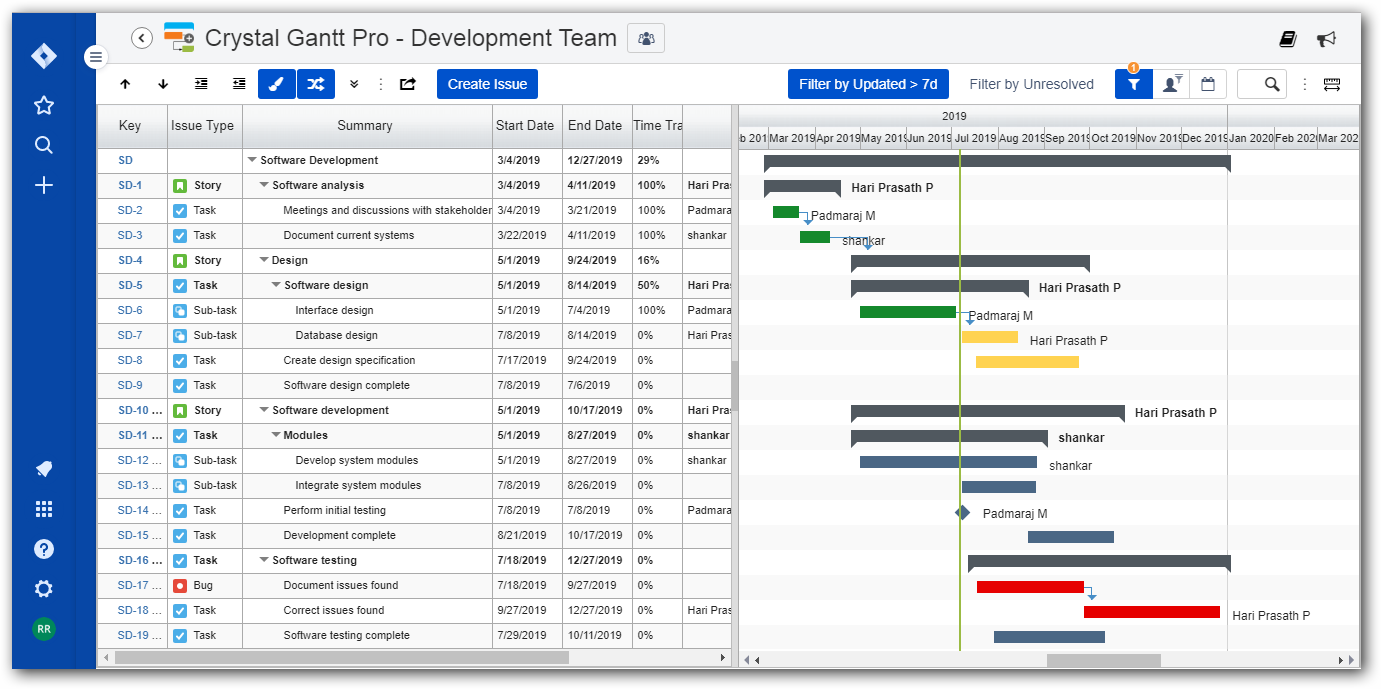Click the table's horizontal scrollbar thumb
The width and height of the screenshot is (1381, 689).
[x=341, y=658]
